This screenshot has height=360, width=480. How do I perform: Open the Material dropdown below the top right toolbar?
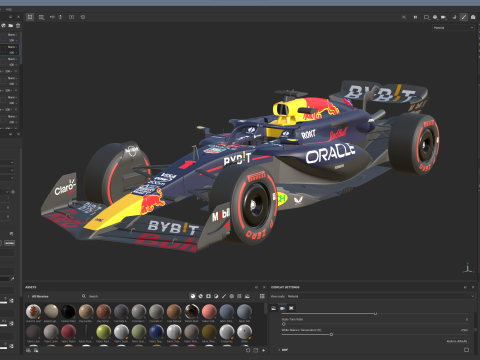(x=453, y=28)
